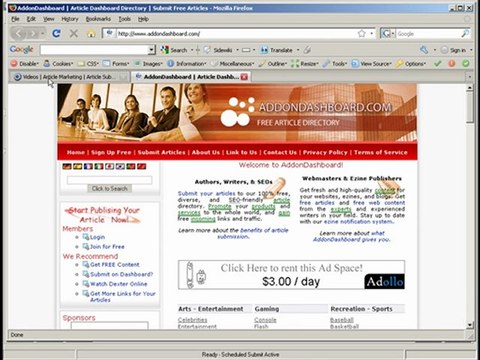Expand the Sidewiki dropdown arrow
This screenshot has height=360, width=480.
(237, 50)
